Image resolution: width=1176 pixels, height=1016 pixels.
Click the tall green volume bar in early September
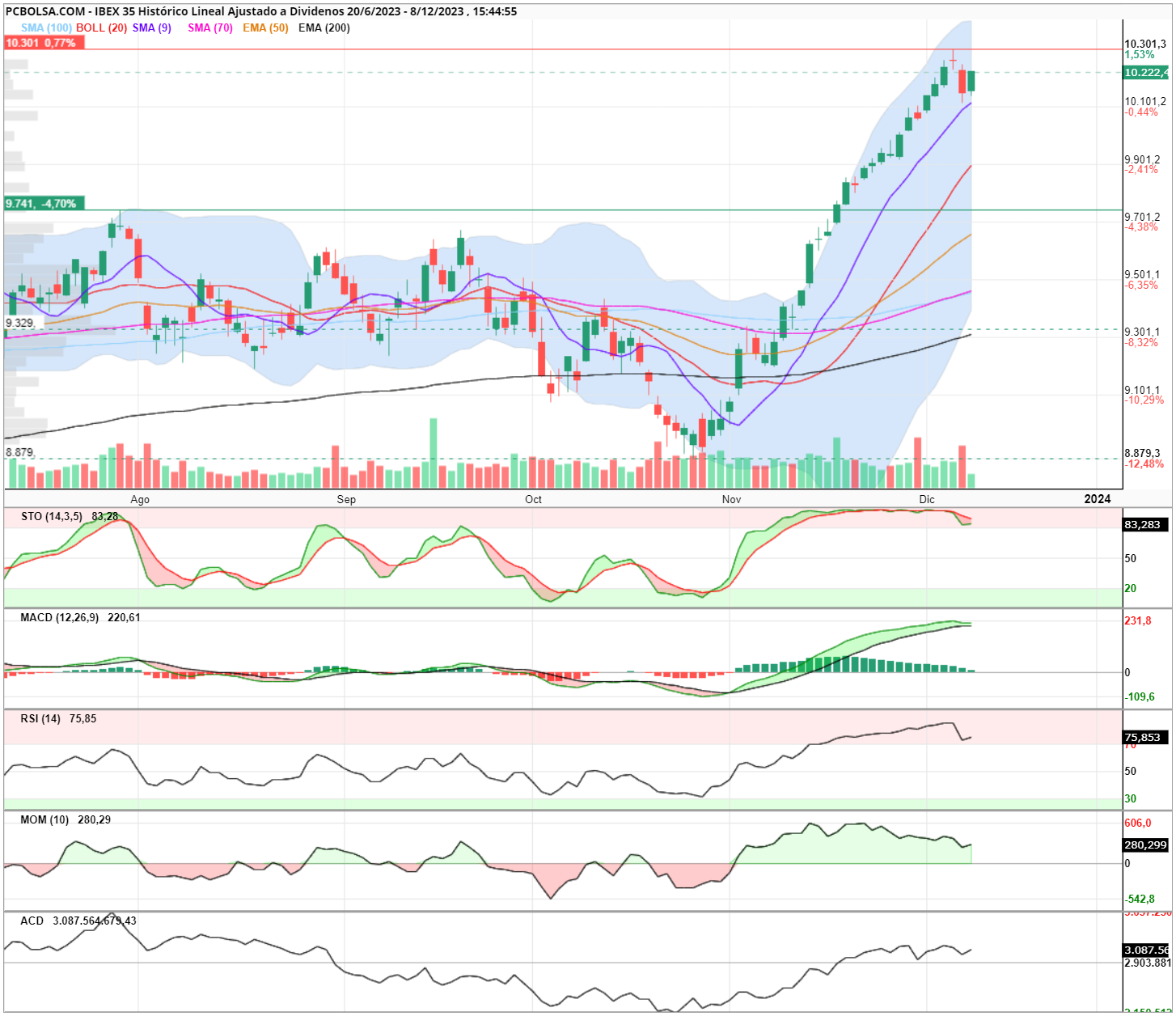[x=434, y=453]
